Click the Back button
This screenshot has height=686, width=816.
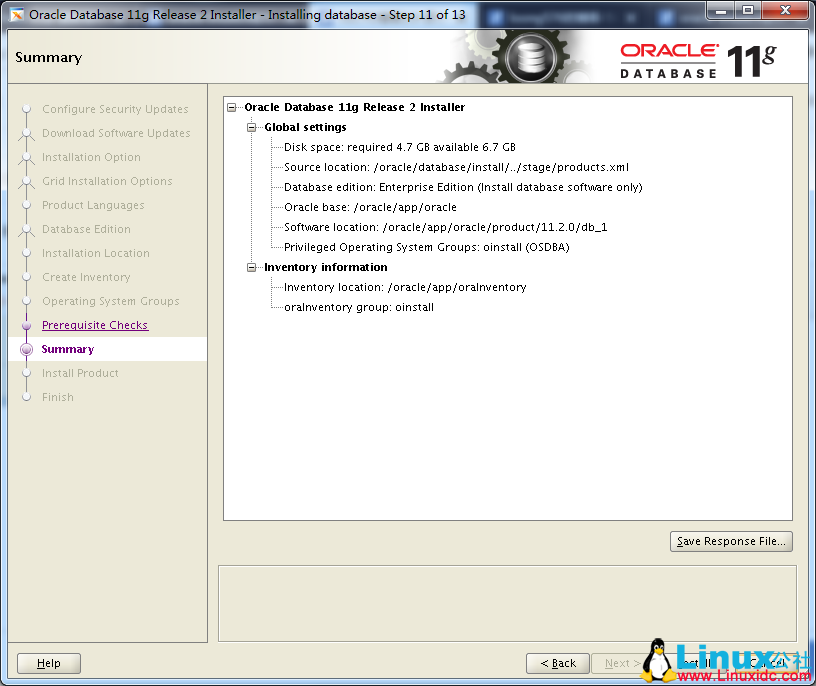(557, 663)
